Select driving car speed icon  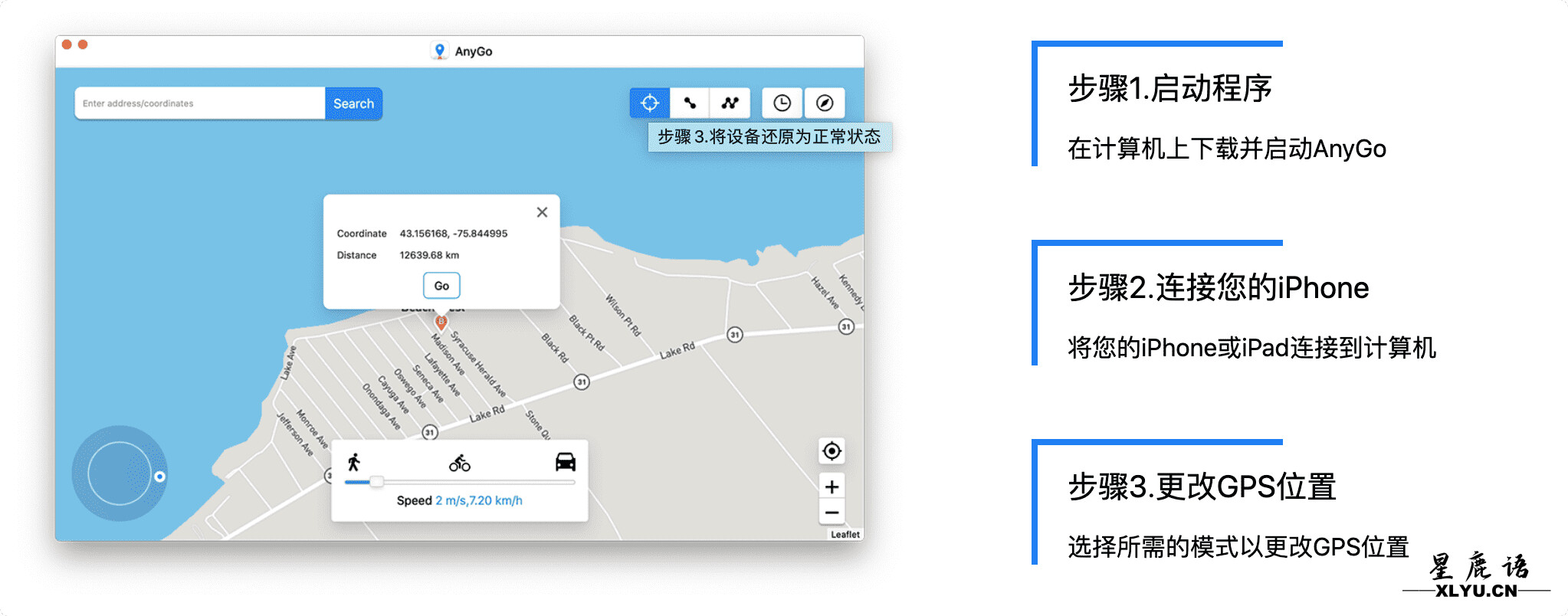click(x=566, y=462)
